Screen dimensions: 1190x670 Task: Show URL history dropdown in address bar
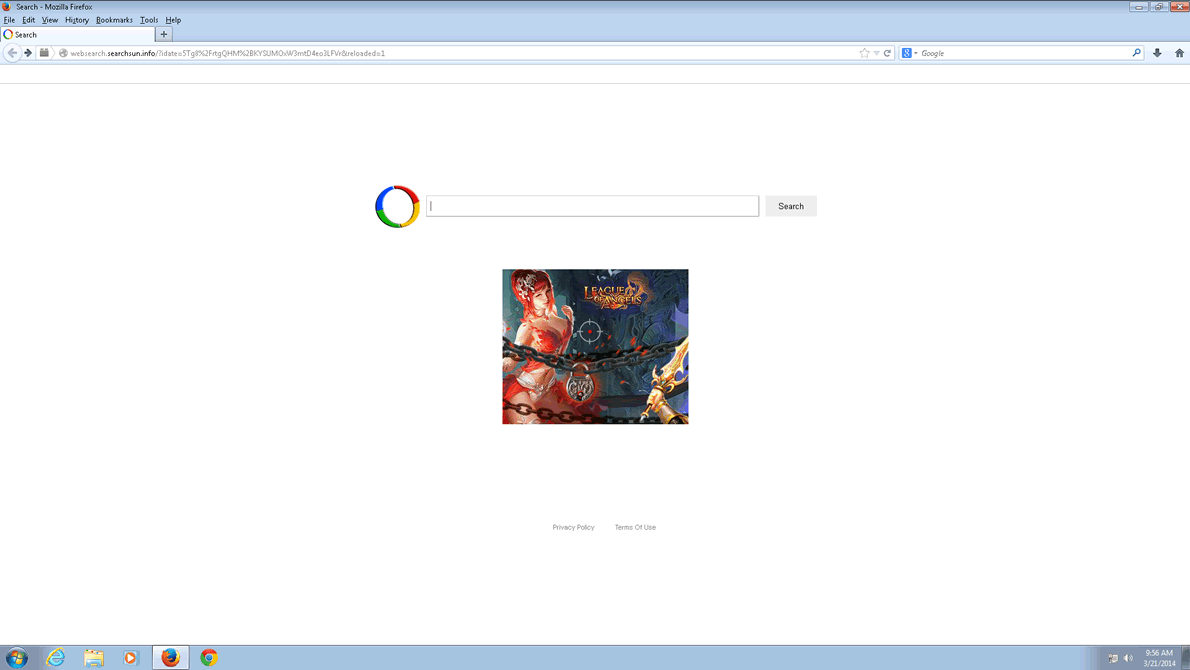coord(876,53)
